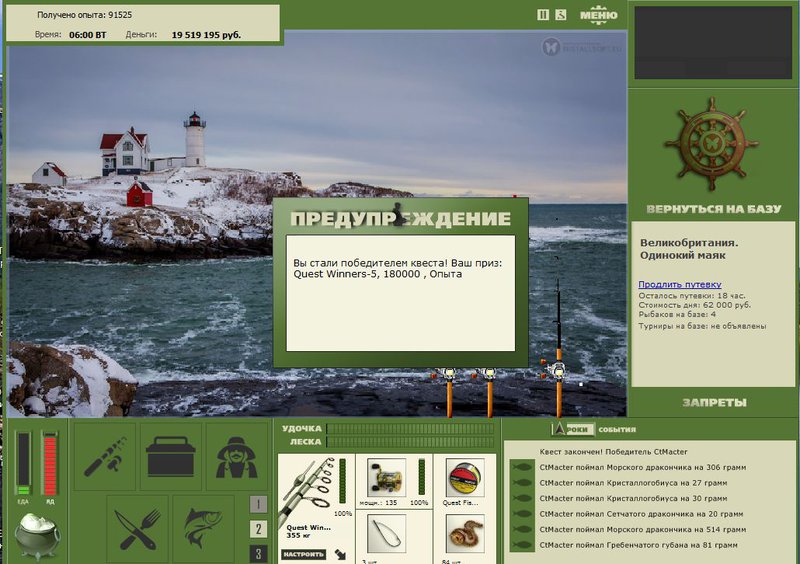Click the pause icon in top bar

[543, 15]
